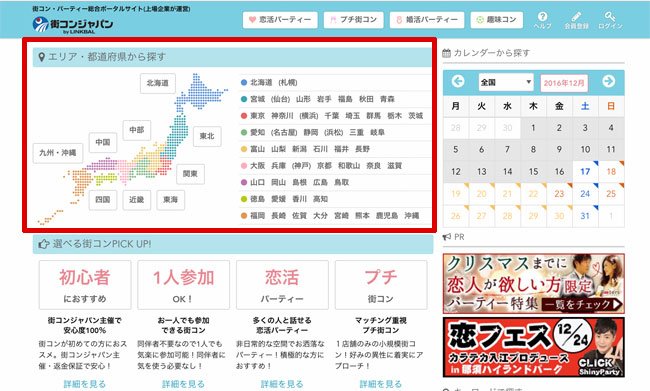Open the 宮城 prefecture link
This screenshot has width=650, height=391.
[x=257, y=99]
